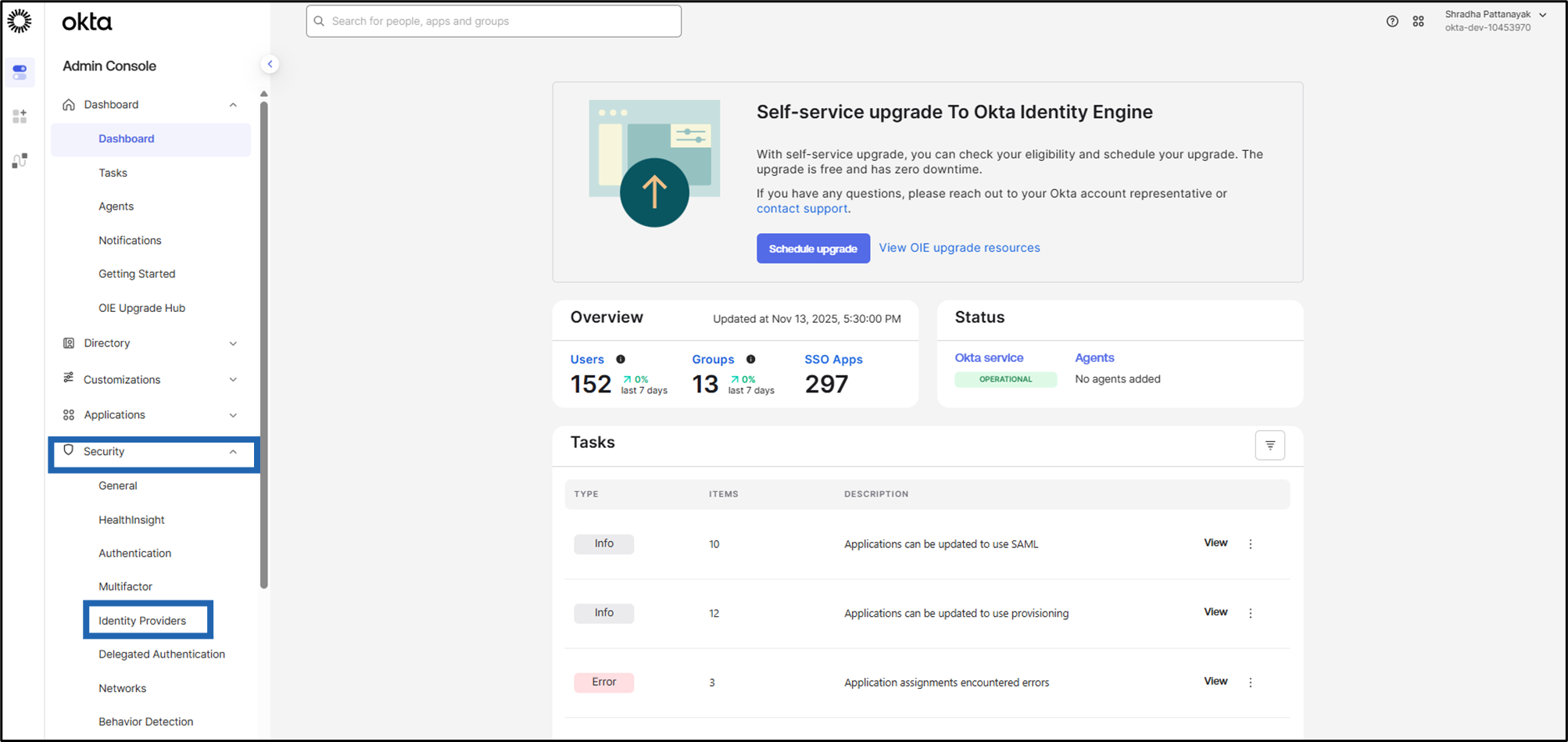The height and width of the screenshot is (742, 1568).
Task: Click the info icon next to Groups
Action: [x=750, y=360]
